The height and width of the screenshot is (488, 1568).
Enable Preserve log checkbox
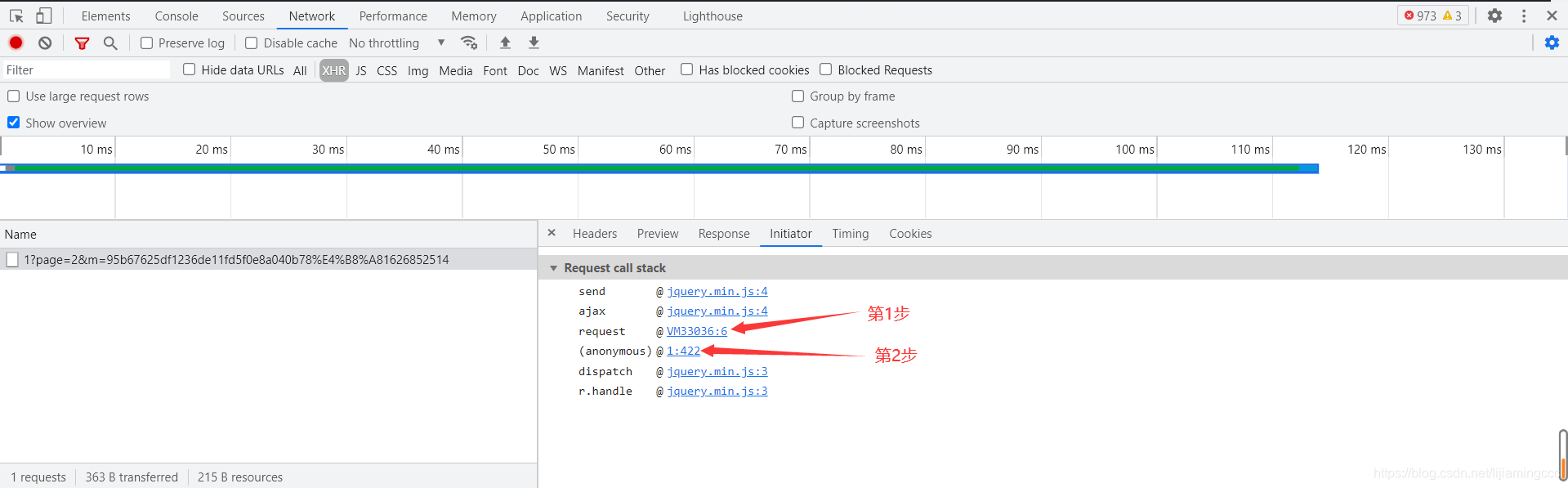(x=146, y=43)
